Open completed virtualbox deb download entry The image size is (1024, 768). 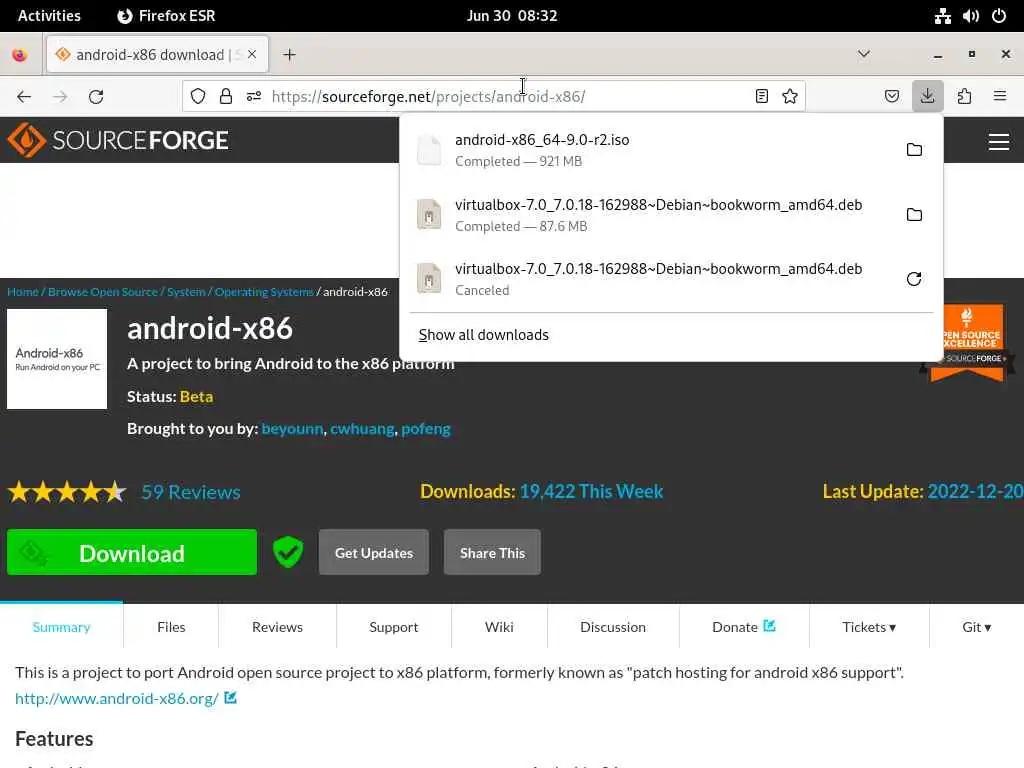(x=653, y=215)
